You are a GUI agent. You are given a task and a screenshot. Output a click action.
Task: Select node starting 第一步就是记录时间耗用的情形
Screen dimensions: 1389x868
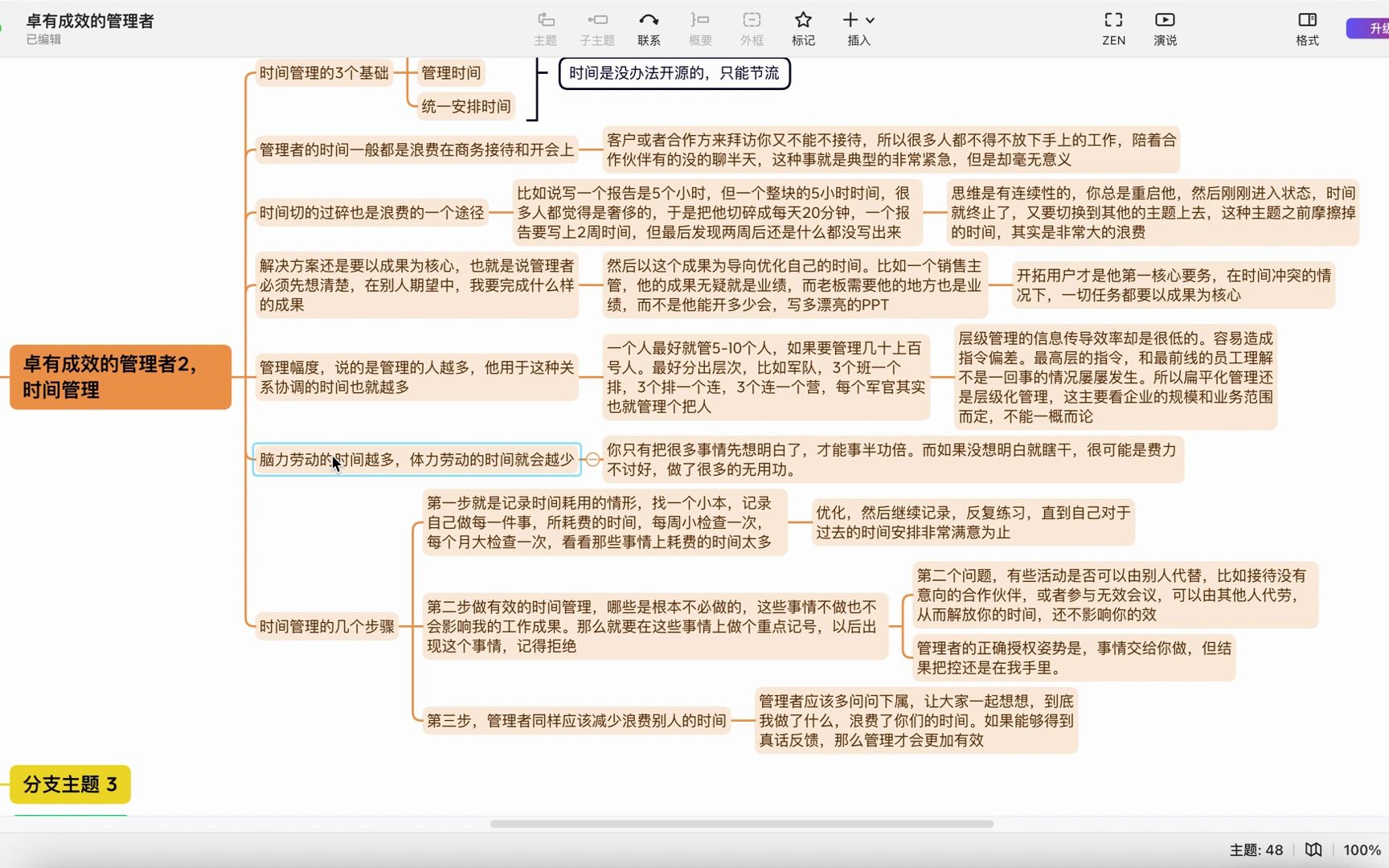pyautogui.click(x=604, y=522)
